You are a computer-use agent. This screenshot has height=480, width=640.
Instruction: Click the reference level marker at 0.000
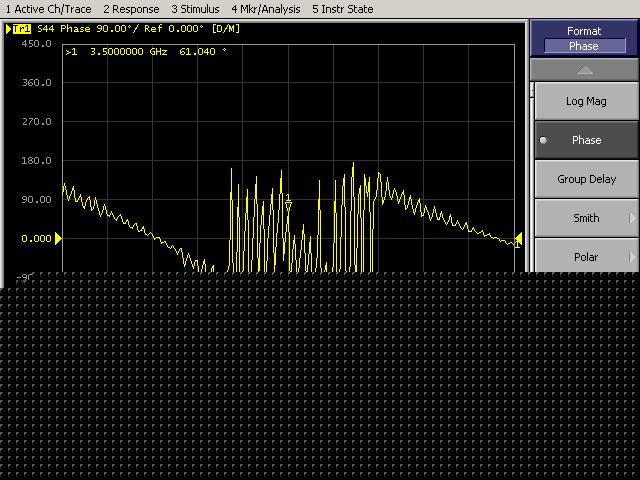pyautogui.click(x=58, y=238)
